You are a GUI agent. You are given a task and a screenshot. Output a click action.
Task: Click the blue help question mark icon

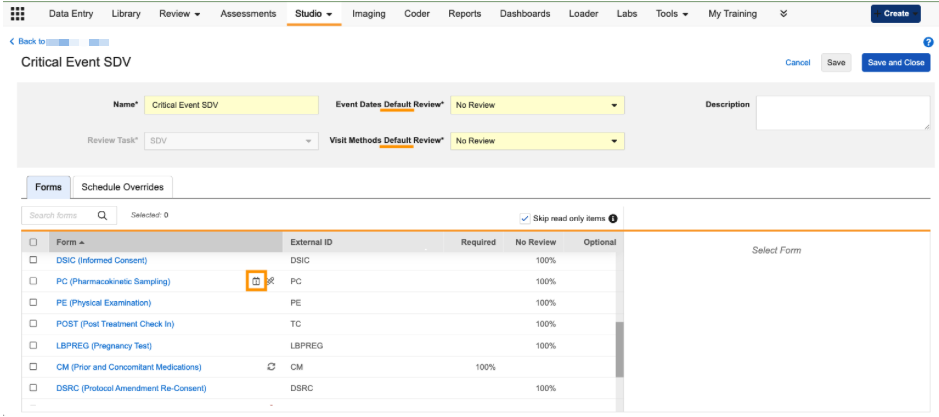tap(928, 42)
